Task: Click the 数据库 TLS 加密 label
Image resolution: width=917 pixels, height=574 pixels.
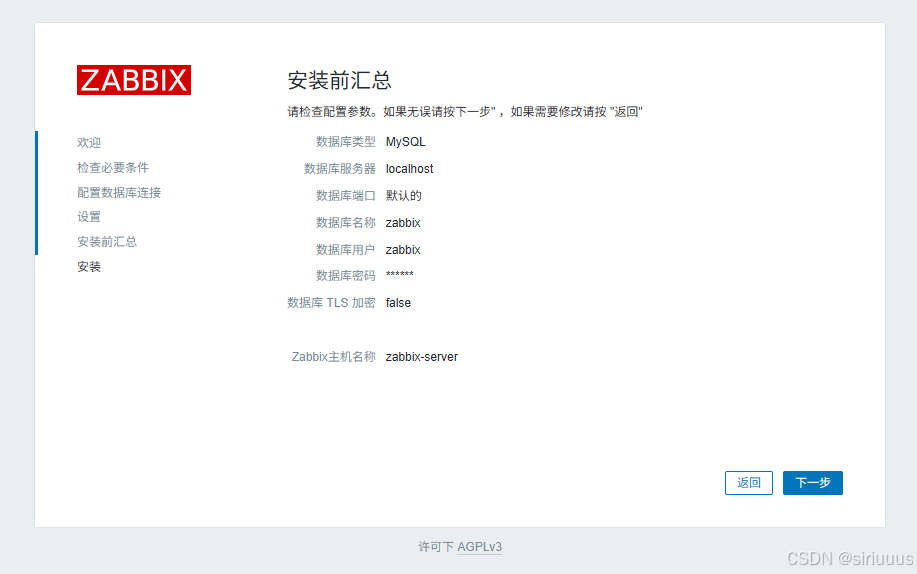Action: [332, 303]
